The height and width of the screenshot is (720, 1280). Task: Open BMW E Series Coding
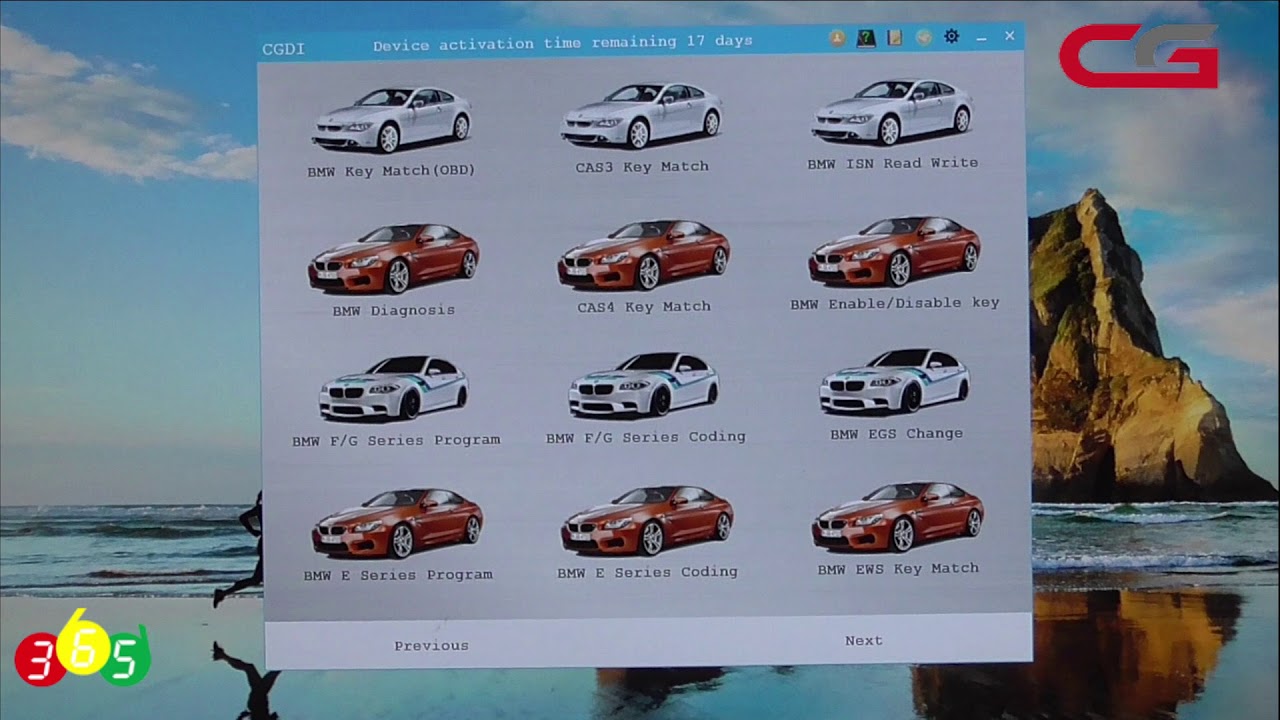tap(647, 532)
